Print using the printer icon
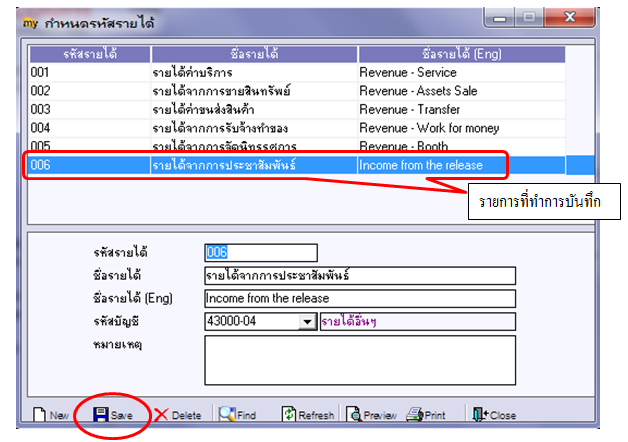 415,414
